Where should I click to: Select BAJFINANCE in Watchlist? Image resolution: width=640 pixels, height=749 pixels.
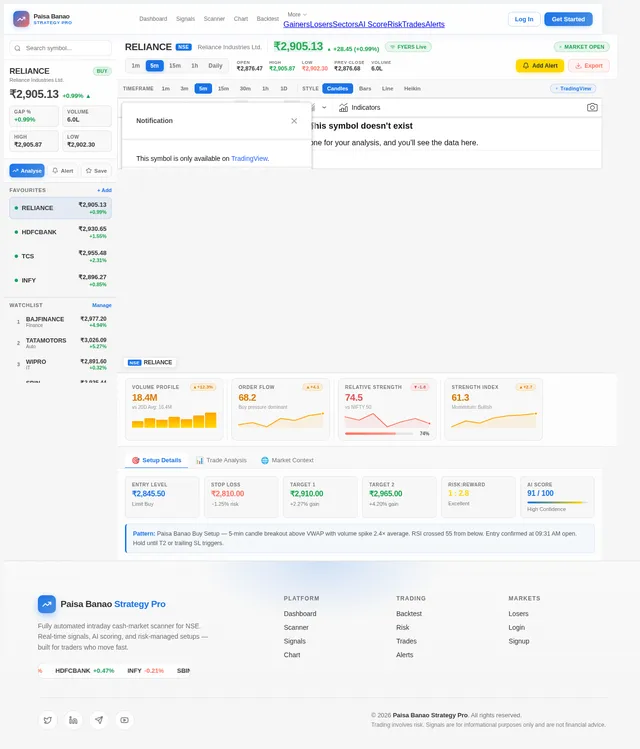click(x=61, y=321)
